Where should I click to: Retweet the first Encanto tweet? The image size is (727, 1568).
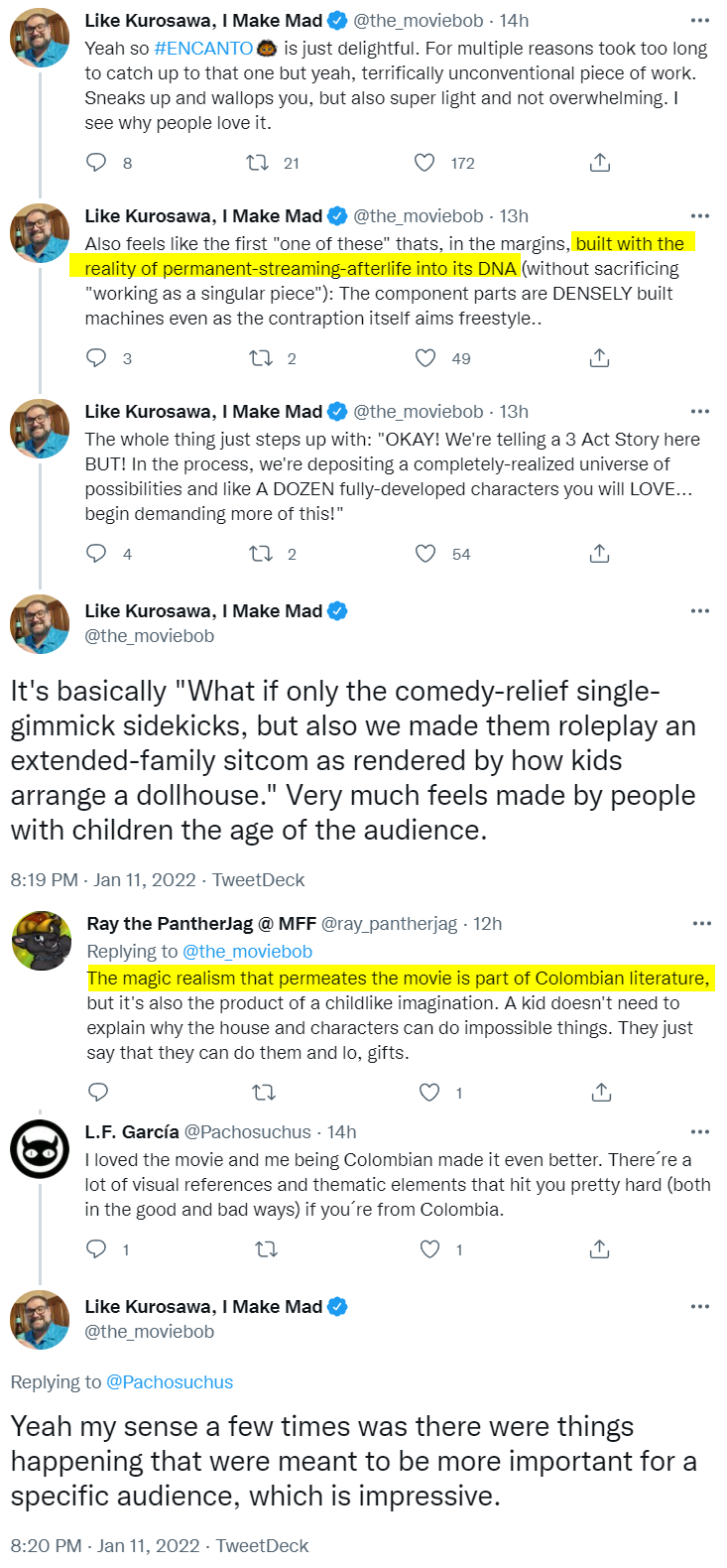pos(258,163)
